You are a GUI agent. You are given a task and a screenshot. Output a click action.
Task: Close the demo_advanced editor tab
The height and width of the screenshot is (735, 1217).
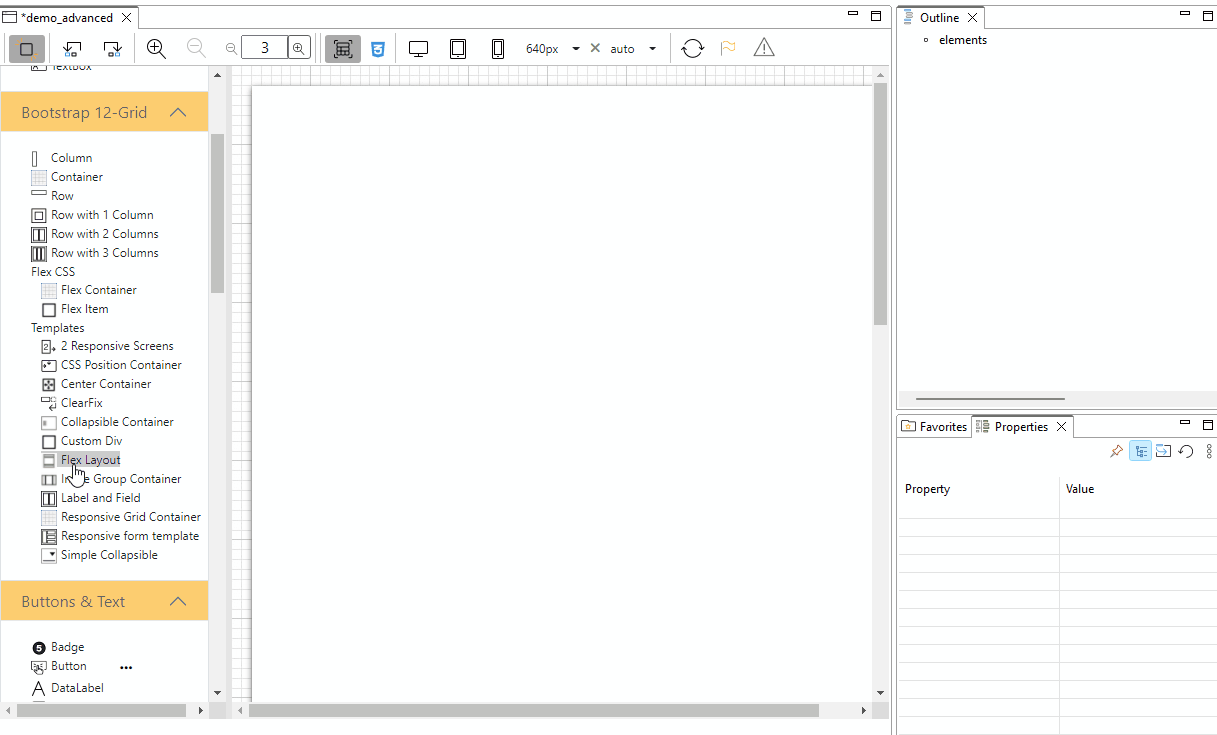tap(126, 18)
